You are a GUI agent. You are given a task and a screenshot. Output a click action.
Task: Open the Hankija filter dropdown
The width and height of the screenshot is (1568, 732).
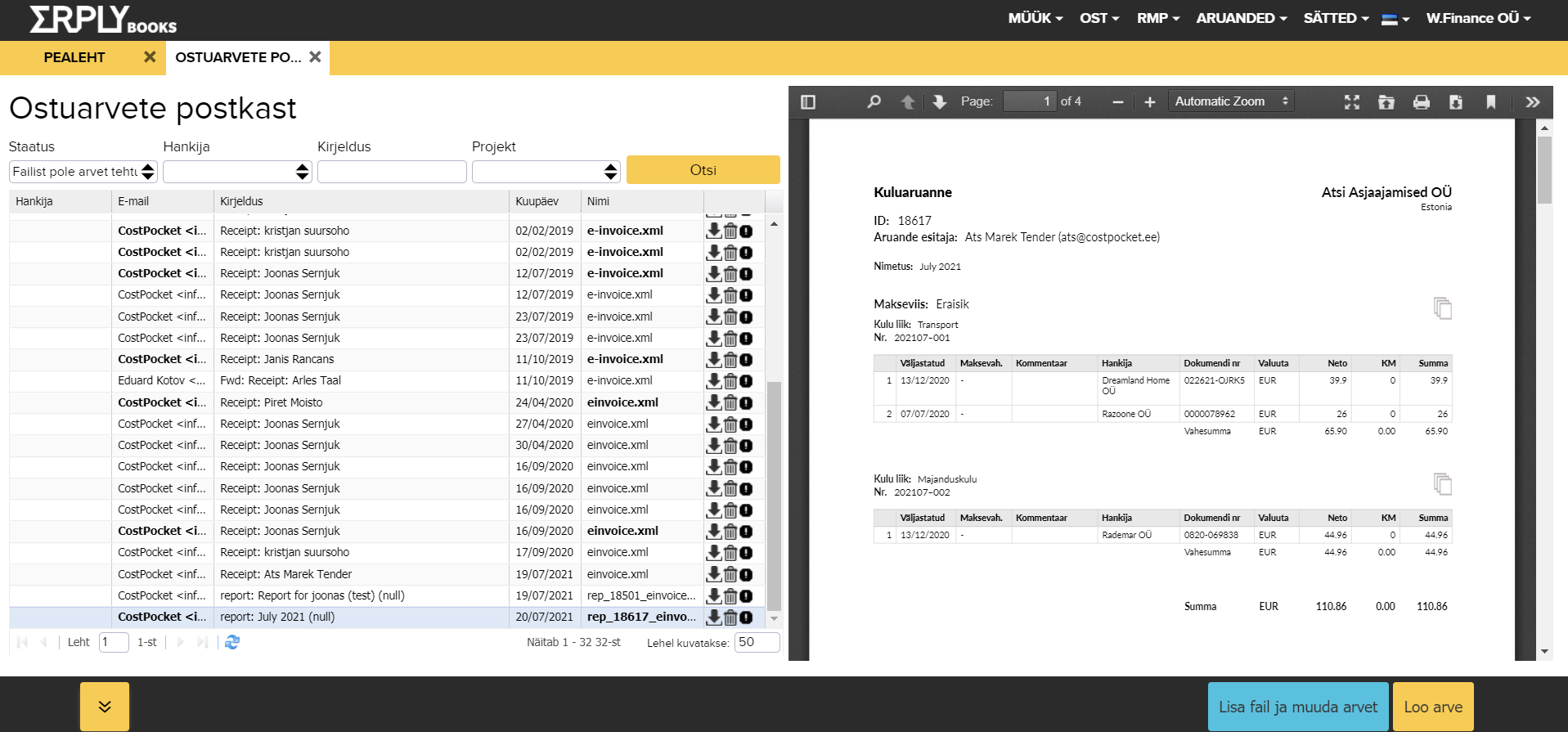coord(237,172)
